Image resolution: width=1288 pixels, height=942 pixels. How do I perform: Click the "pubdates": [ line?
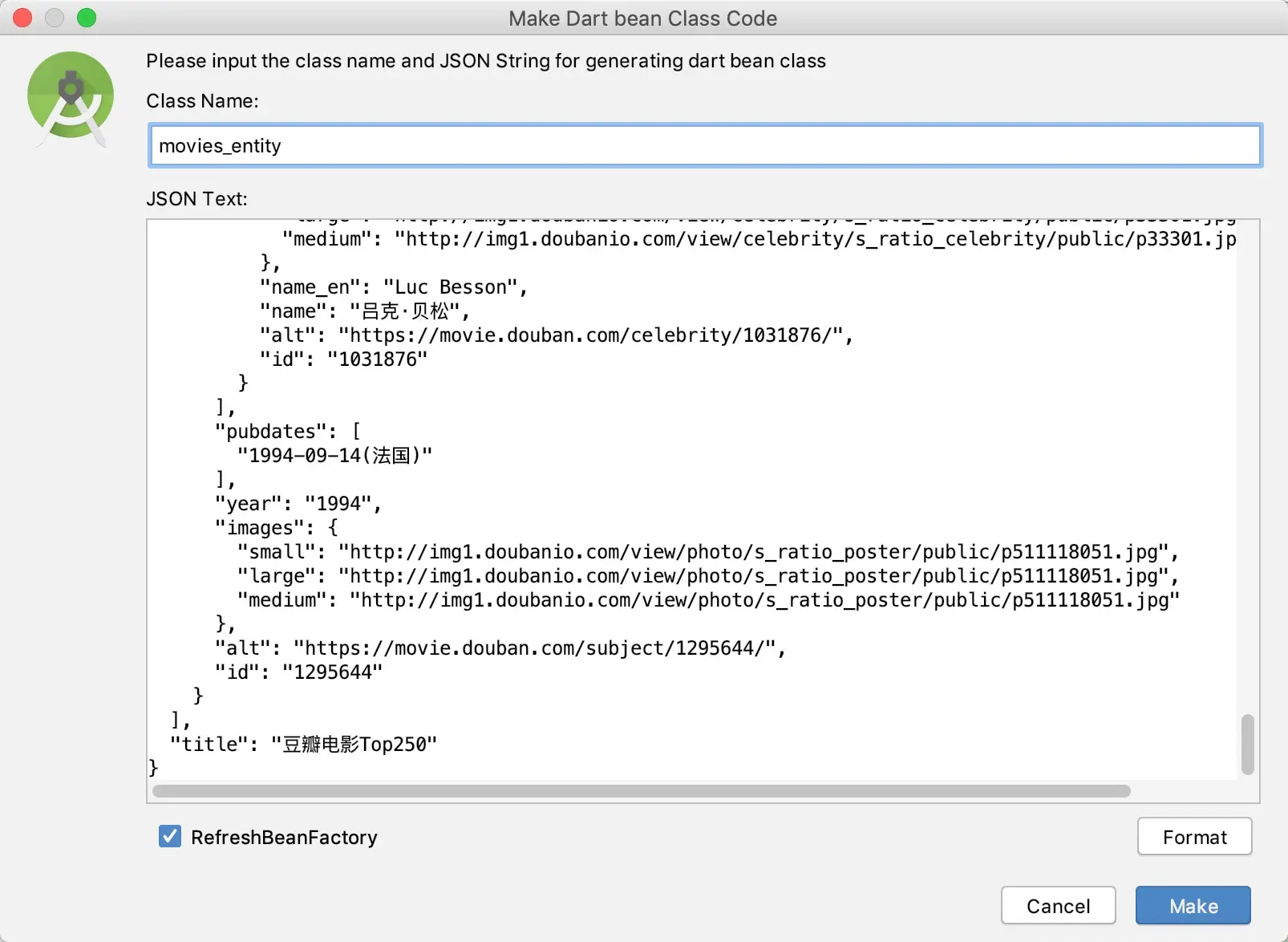(287, 432)
